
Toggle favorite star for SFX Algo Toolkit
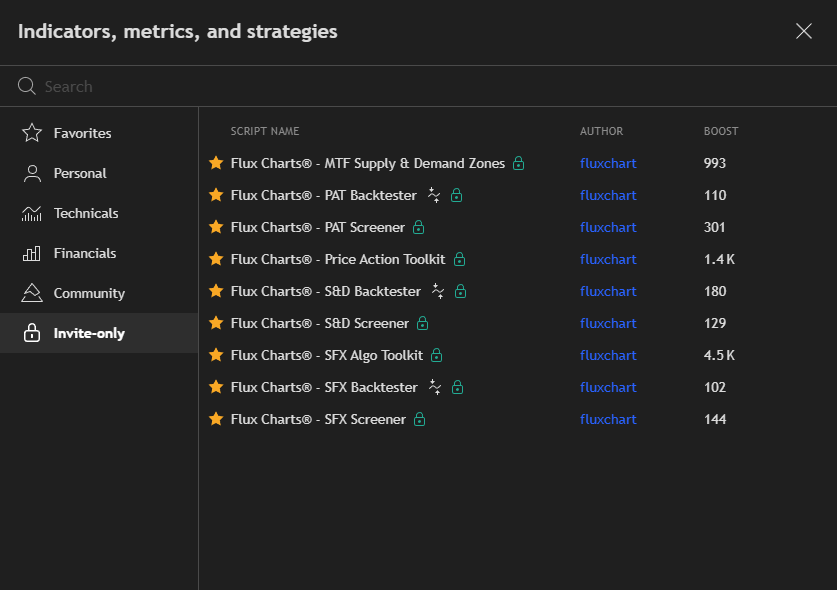point(216,355)
